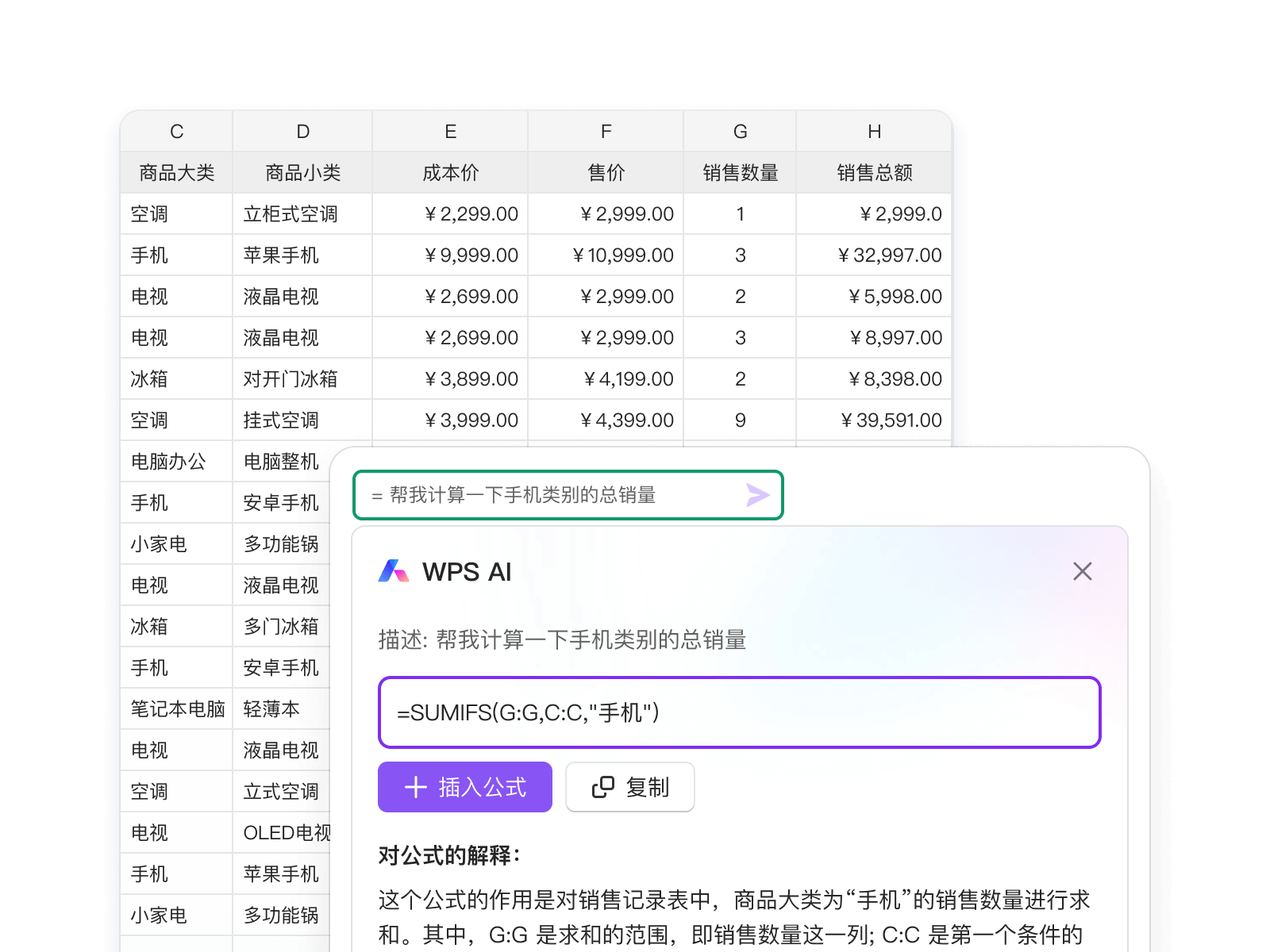1270x952 pixels.
Task: Select cost cell ¥3,899.00
Action: point(450,378)
